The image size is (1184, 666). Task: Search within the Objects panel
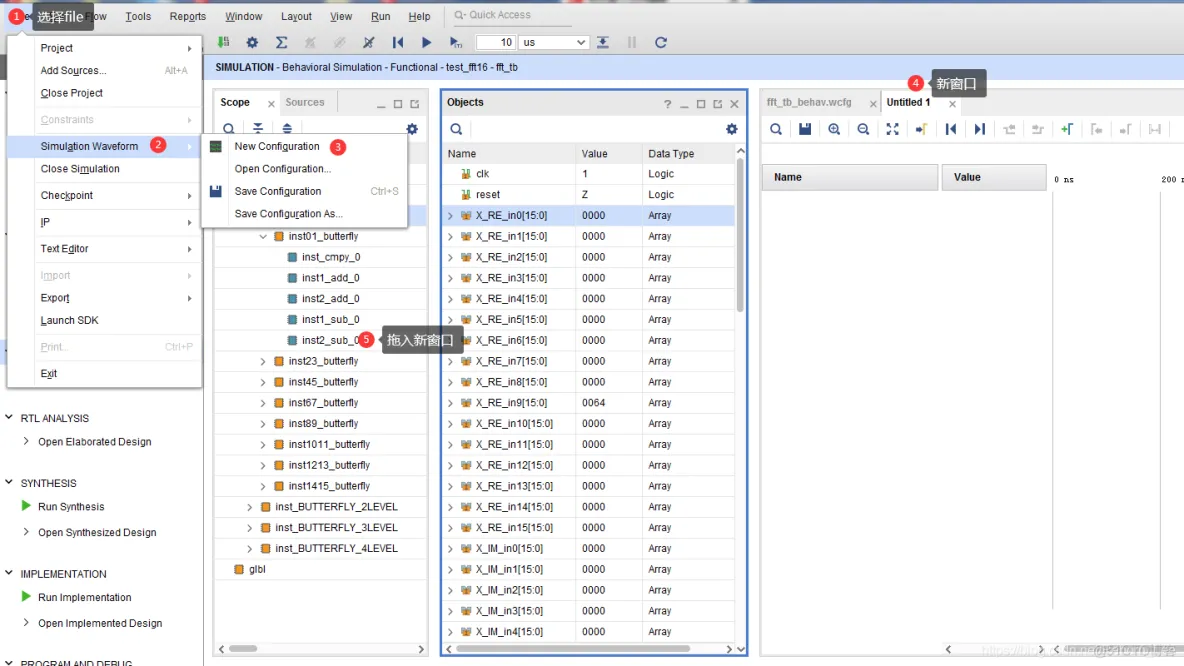coord(456,129)
